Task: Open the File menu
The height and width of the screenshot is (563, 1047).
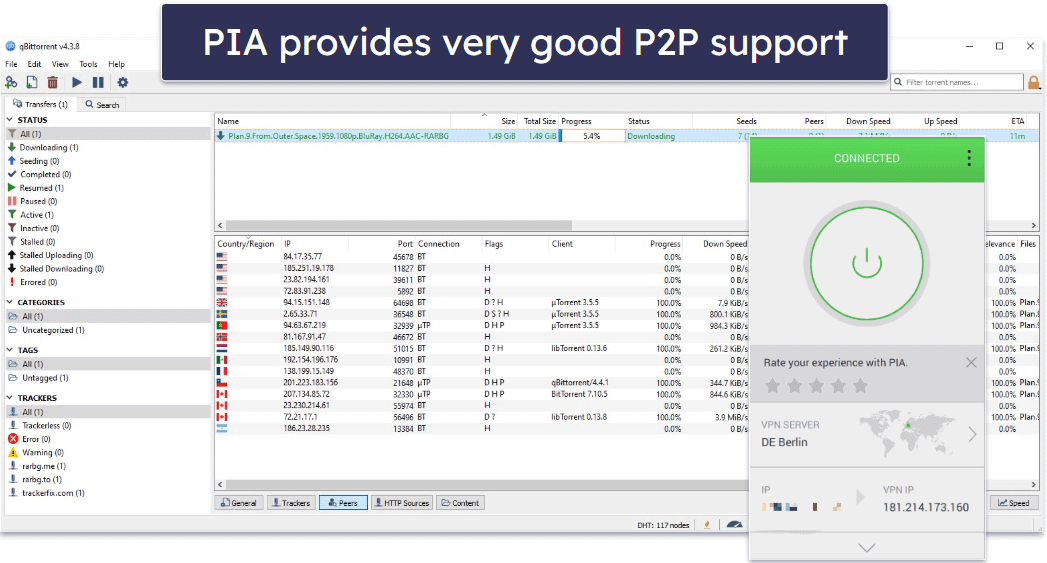Action: pos(11,64)
